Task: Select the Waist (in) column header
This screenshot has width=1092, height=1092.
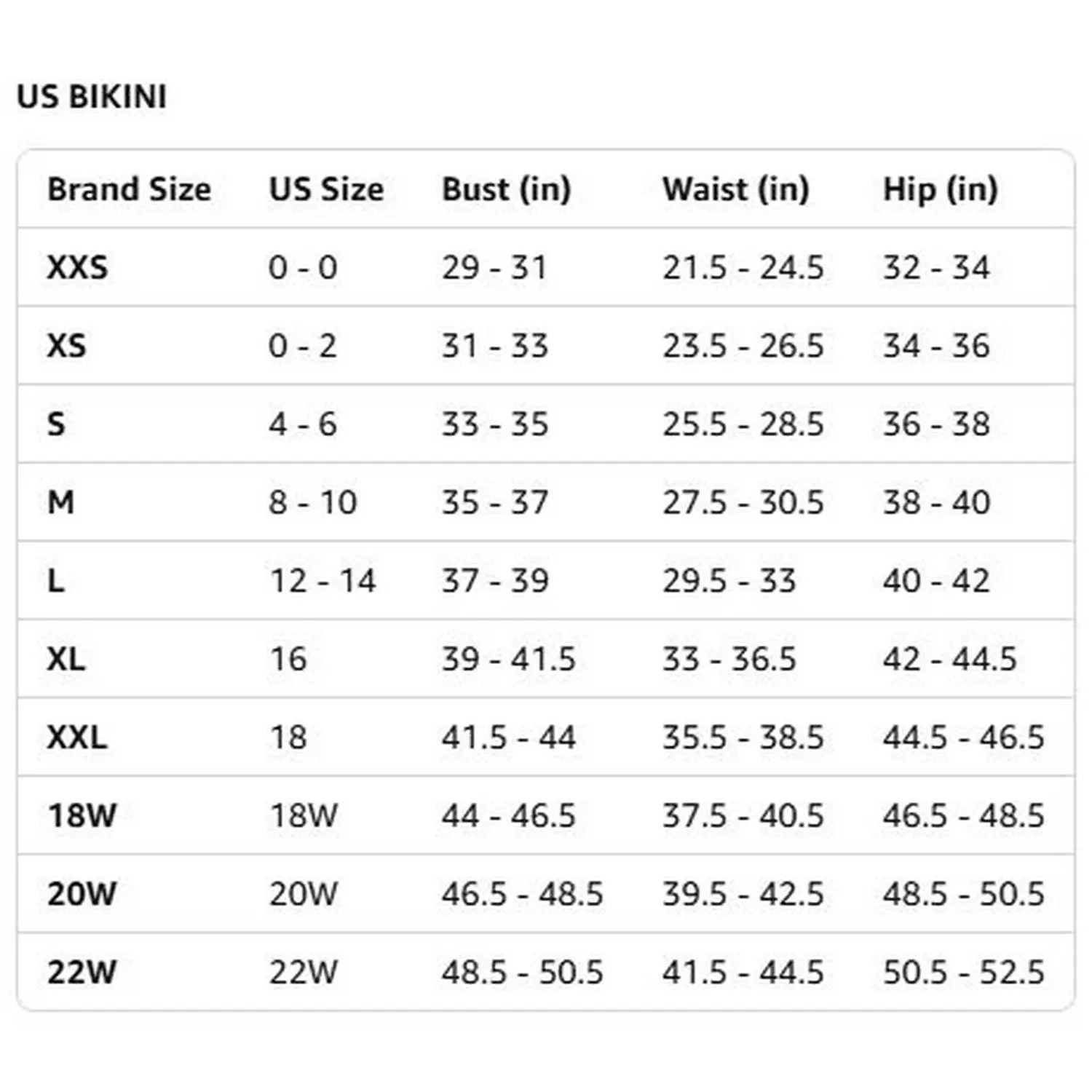Action: coord(735,189)
